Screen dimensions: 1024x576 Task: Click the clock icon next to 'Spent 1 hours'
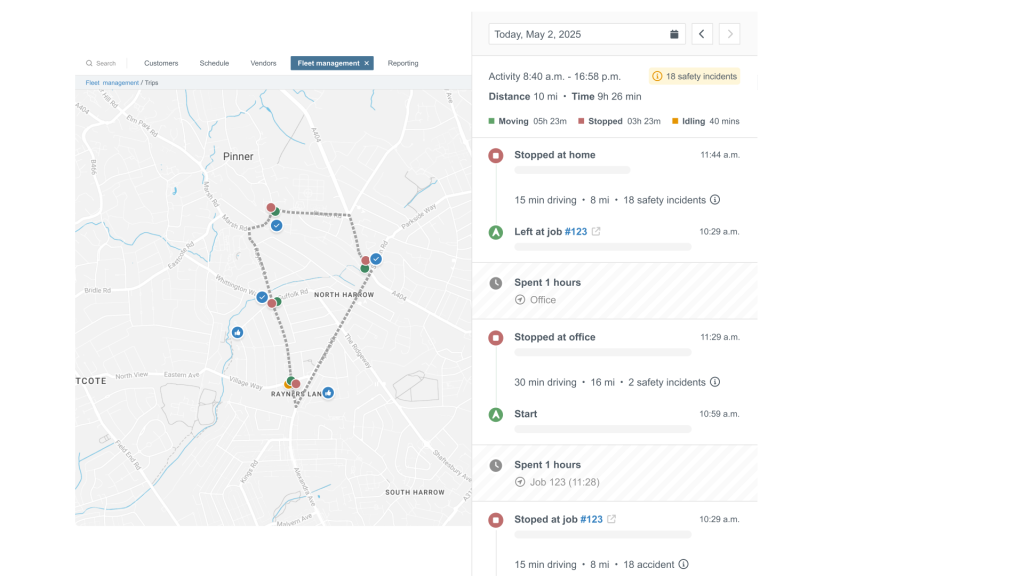coord(496,283)
